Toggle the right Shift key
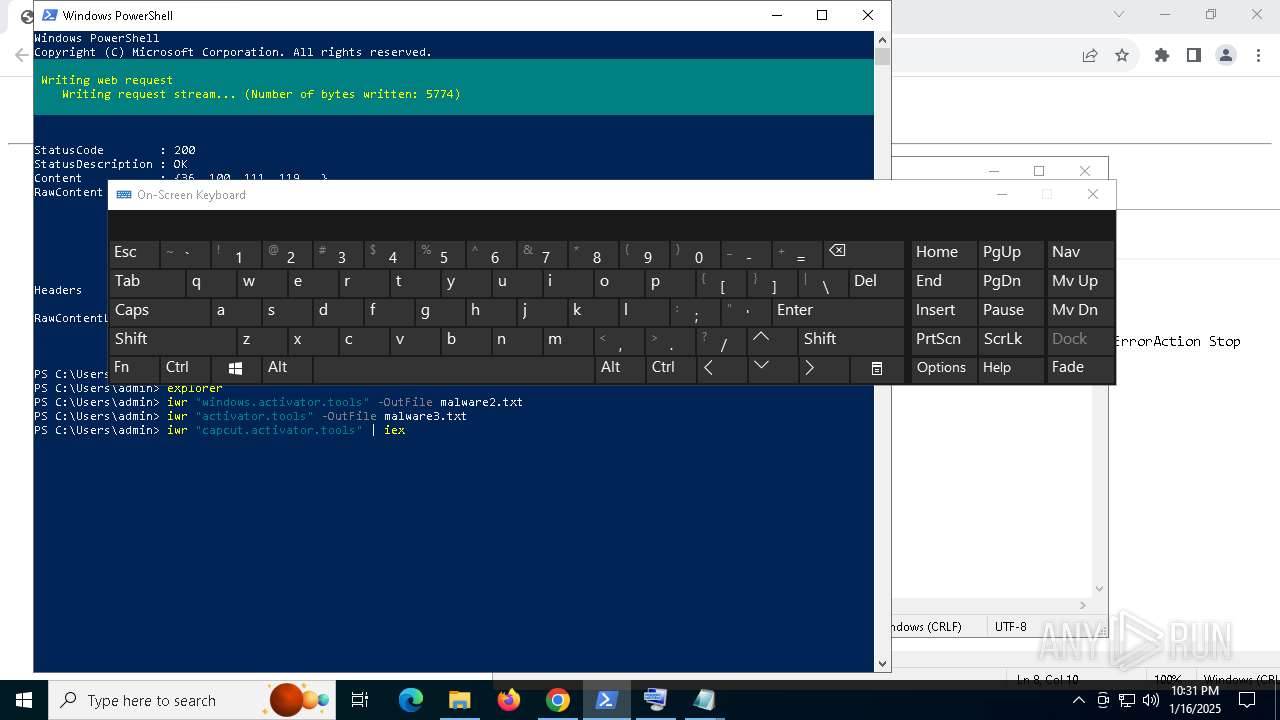Viewport: 1280px width, 720px height. coord(851,340)
